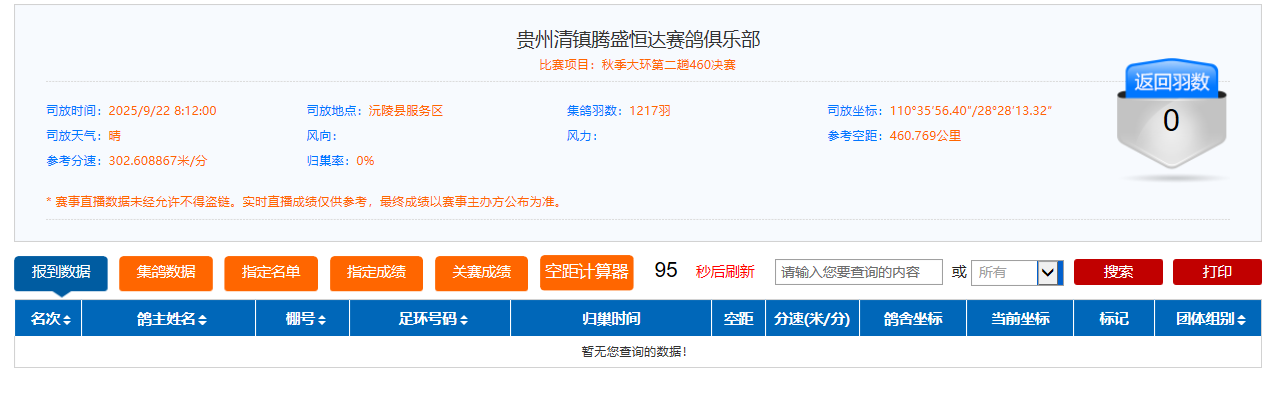Click the 归巢时间 column header

610,319
